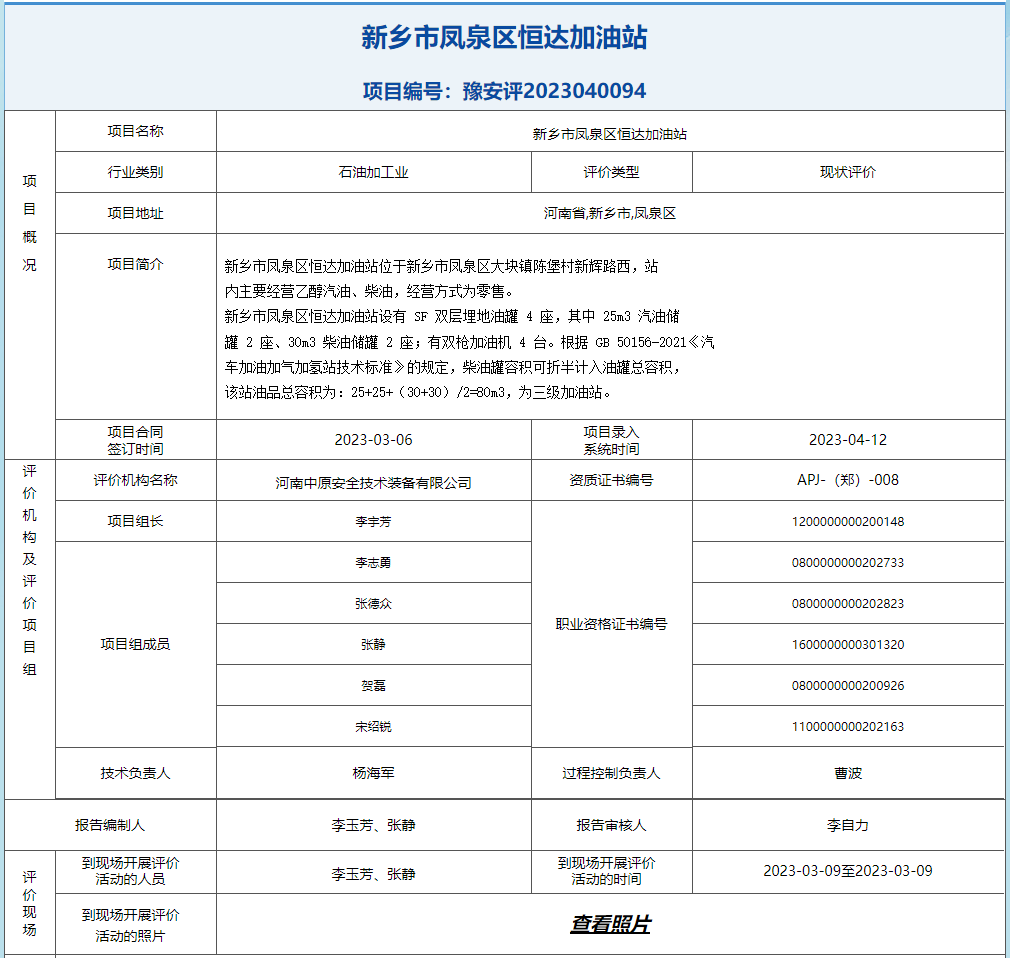Click the 报告编制人 label
Viewport: 1010px width, 958px height.
pyautogui.click(x=110, y=825)
